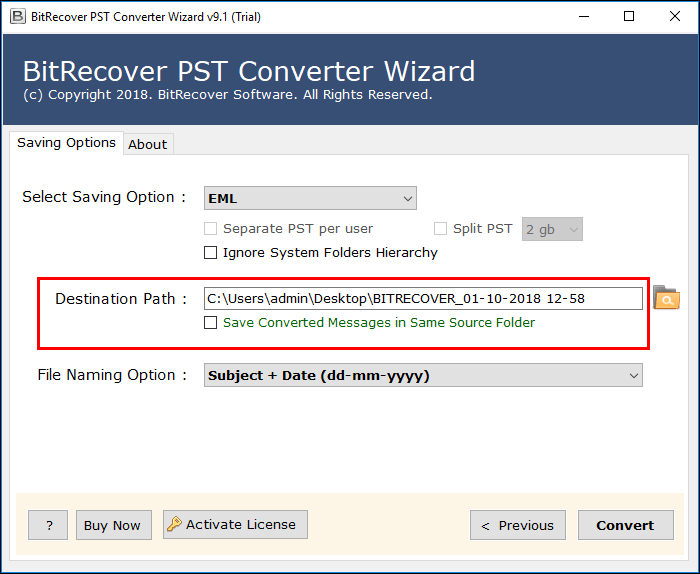Image resolution: width=700 pixels, height=574 pixels.
Task: Click the Buy Now button
Action: [114, 525]
